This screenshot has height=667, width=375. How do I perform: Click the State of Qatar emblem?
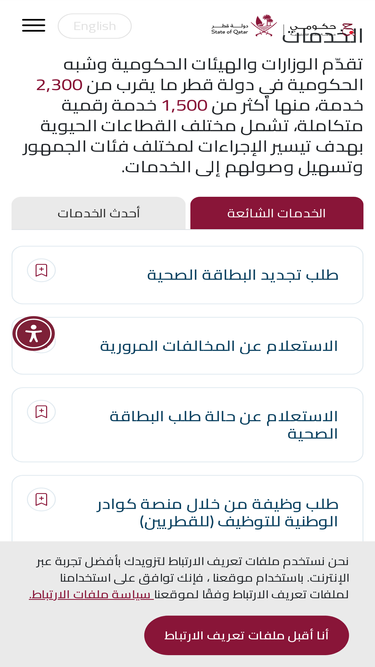tap(264, 25)
